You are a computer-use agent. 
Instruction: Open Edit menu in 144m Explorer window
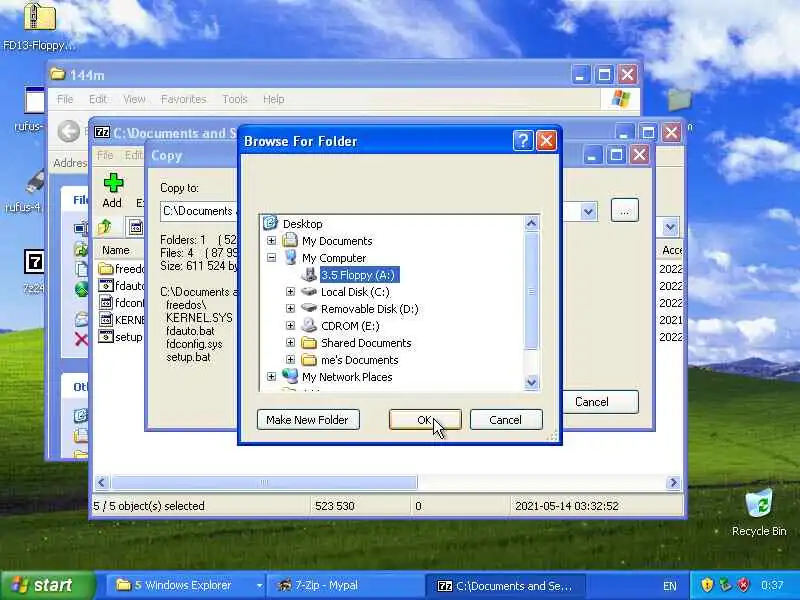[98, 99]
